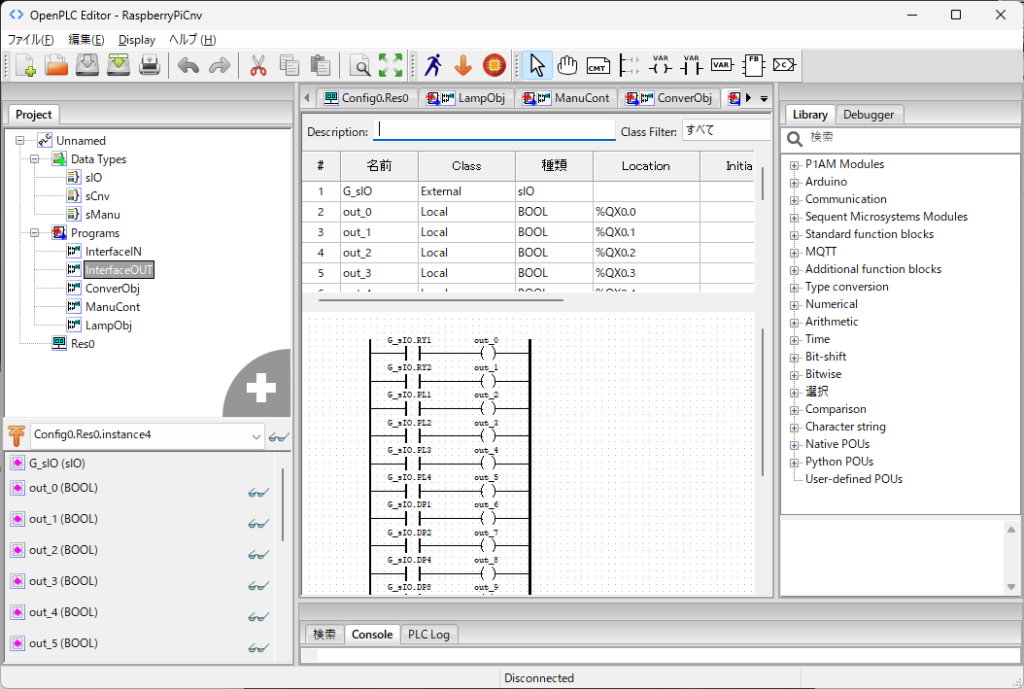Add a contact tool icon
1024x689 pixels.
coord(691,65)
